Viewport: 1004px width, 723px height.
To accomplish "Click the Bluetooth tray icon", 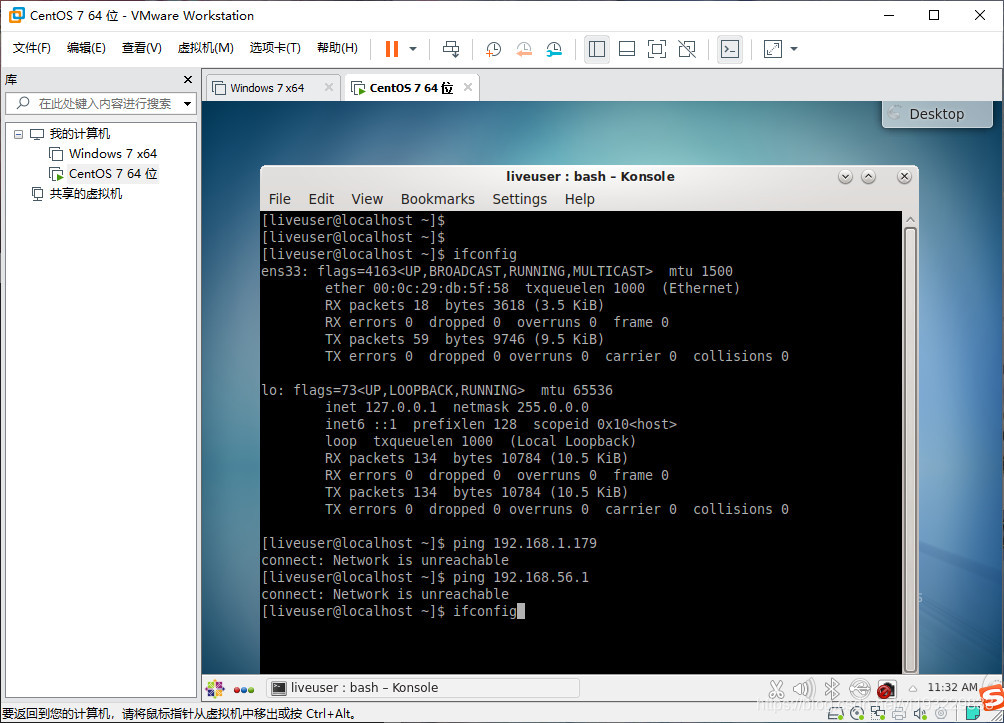I will coord(832,689).
